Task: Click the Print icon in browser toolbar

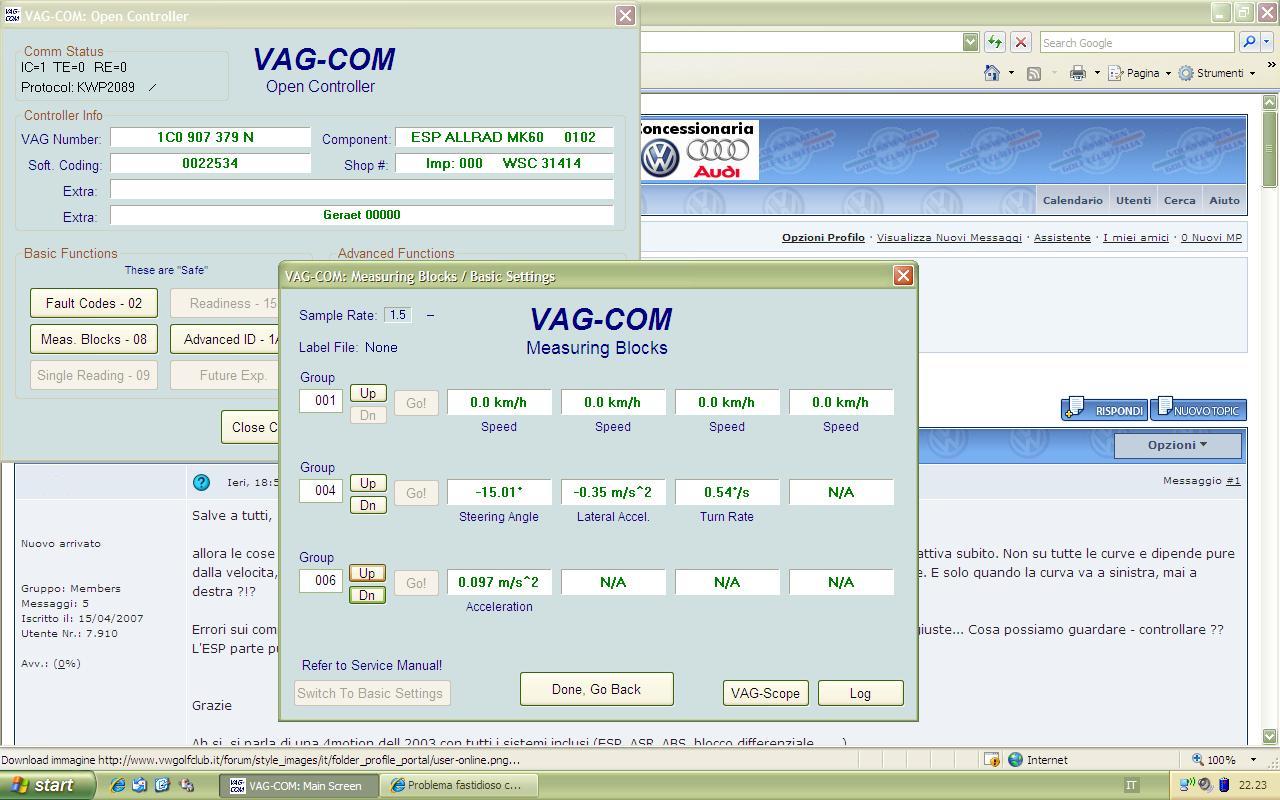Action: coord(1077,73)
